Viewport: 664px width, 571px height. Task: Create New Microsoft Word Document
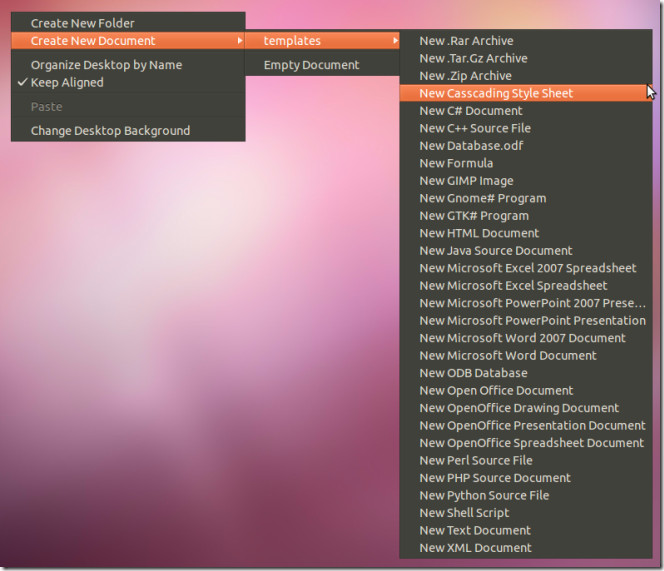526,356
